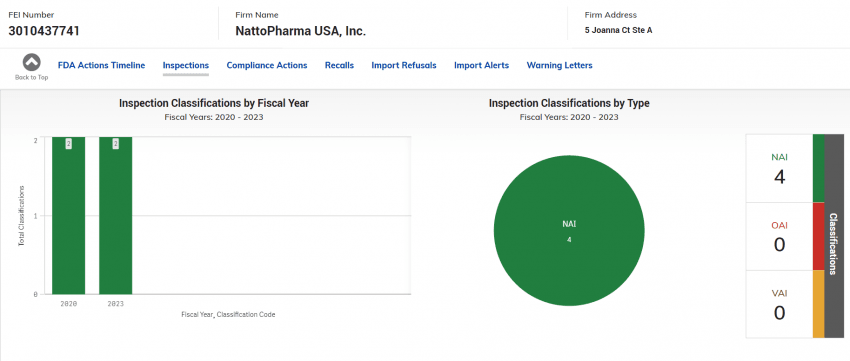Switch to the Recalls tab
Image resolution: width=850 pixels, height=361 pixels.
[x=339, y=66]
